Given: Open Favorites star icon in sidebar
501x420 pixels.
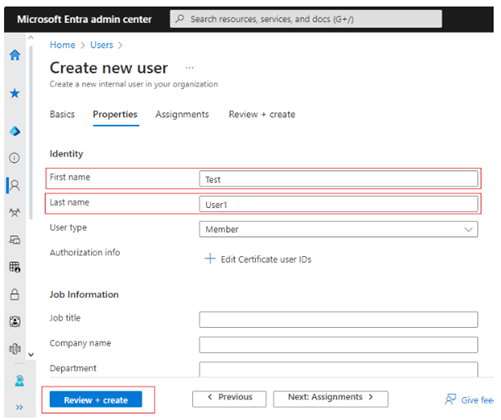Looking at the screenshot, I should click(15, 93).
